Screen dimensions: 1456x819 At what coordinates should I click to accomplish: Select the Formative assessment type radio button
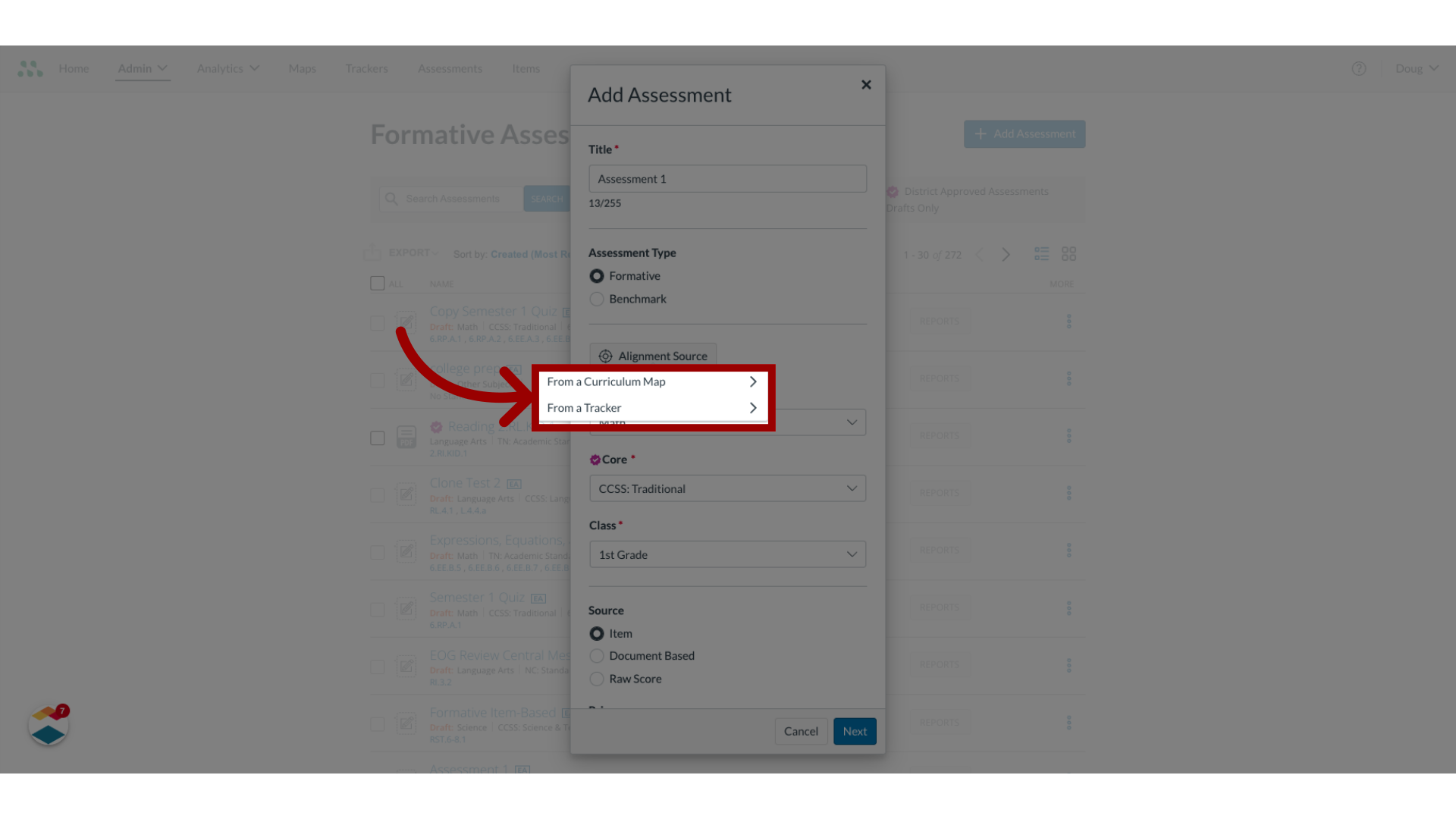(x=597, y=275)
